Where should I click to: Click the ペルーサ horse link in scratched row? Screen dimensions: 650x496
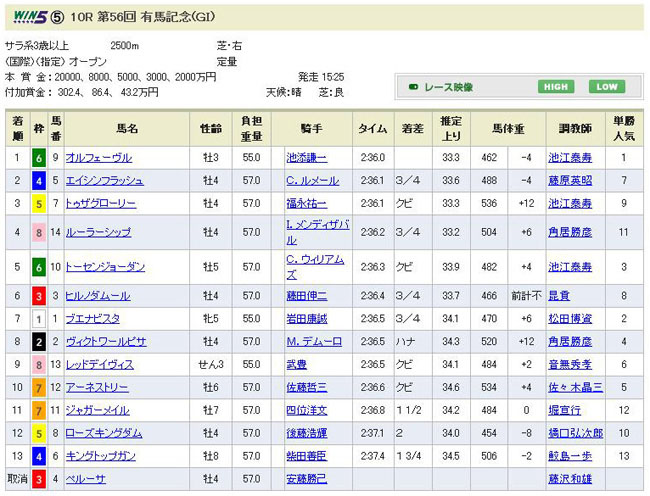point(85,480)
